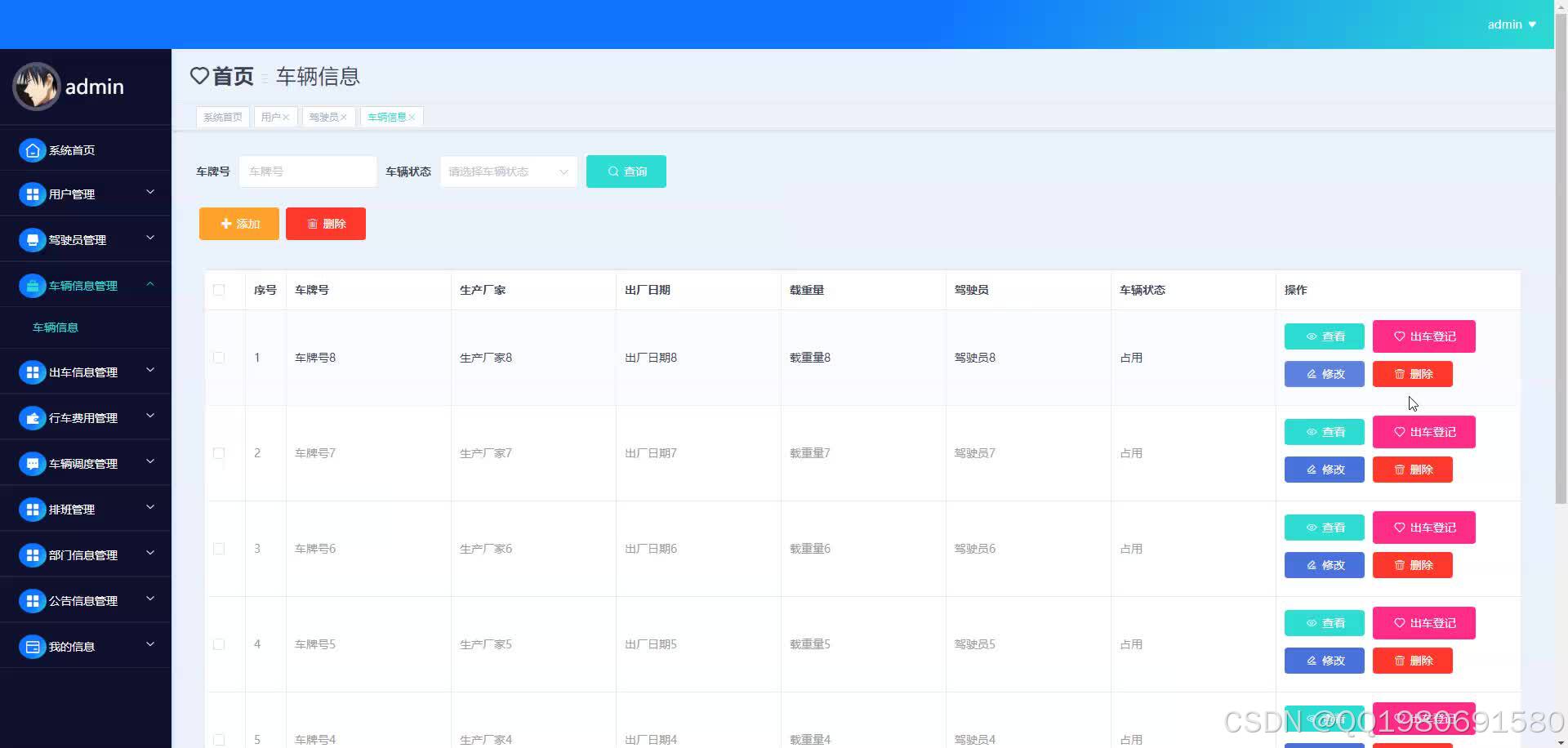Switch to the 系统首页 tab
Image resolution: width=1568 pixels, height=748 pixels.
coord(223,118)
